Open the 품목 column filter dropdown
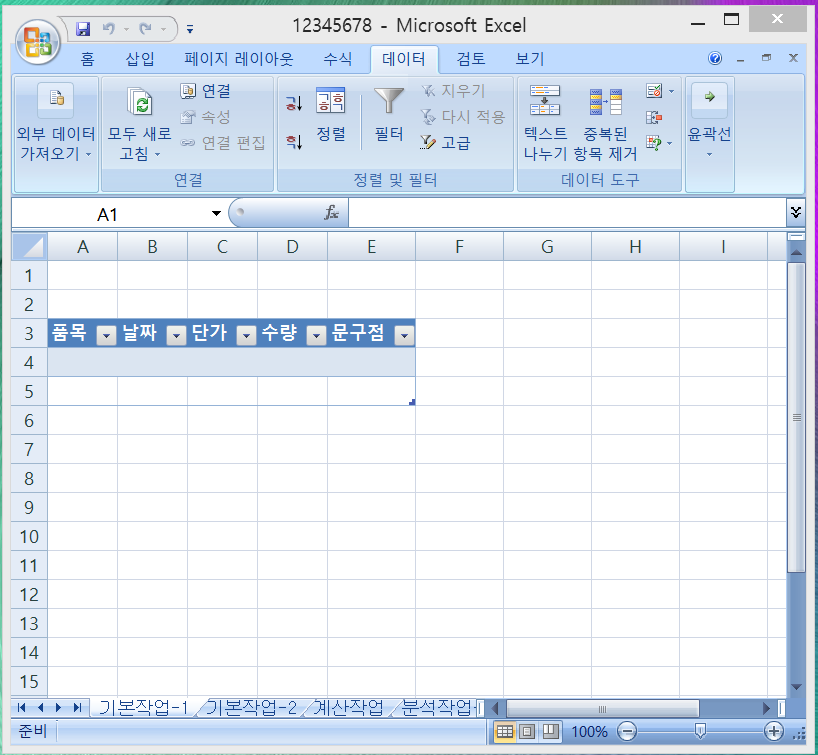The height and width of the screenshot is (755, 818). click(106, 337)
